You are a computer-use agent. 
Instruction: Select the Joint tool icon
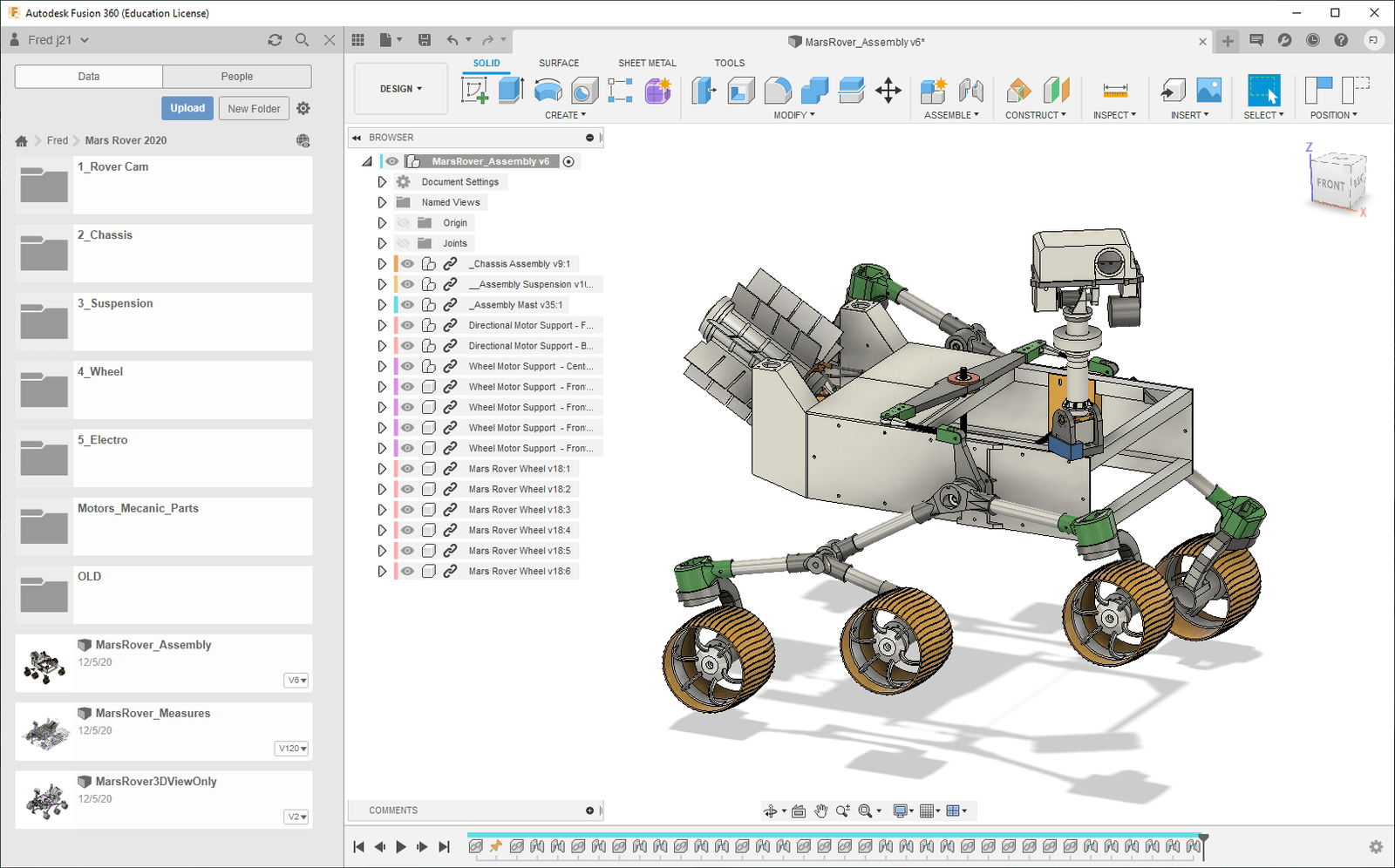coord(970,90)
